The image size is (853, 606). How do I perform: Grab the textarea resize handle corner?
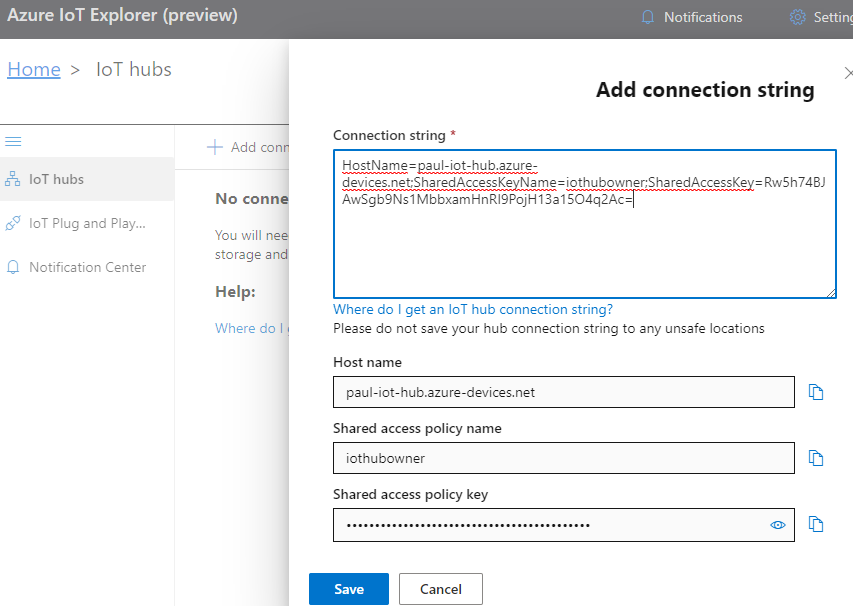click(x=831, y=293)
